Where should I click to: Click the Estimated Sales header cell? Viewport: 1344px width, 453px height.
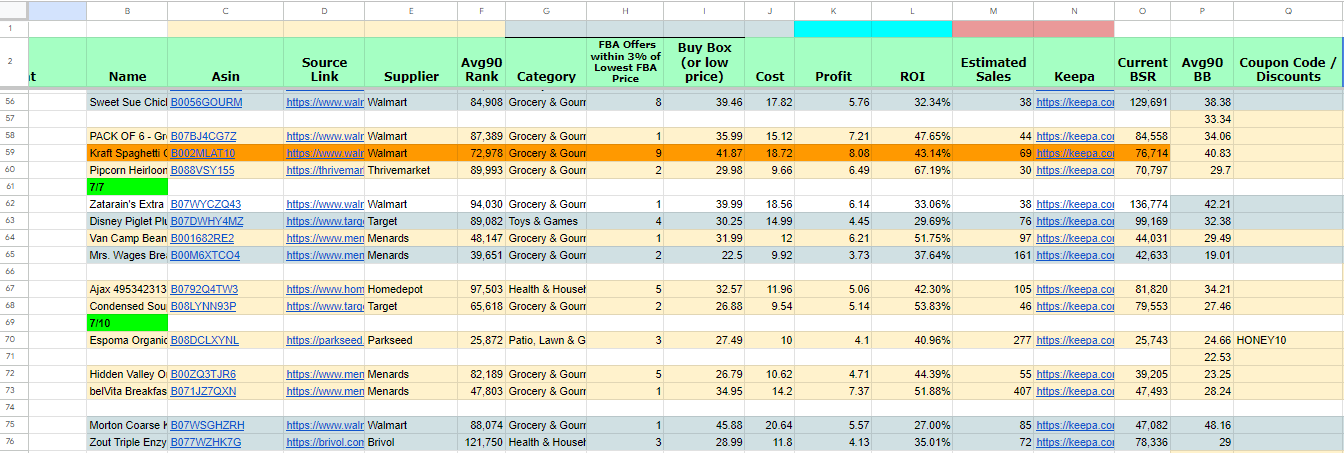point(993,69)
